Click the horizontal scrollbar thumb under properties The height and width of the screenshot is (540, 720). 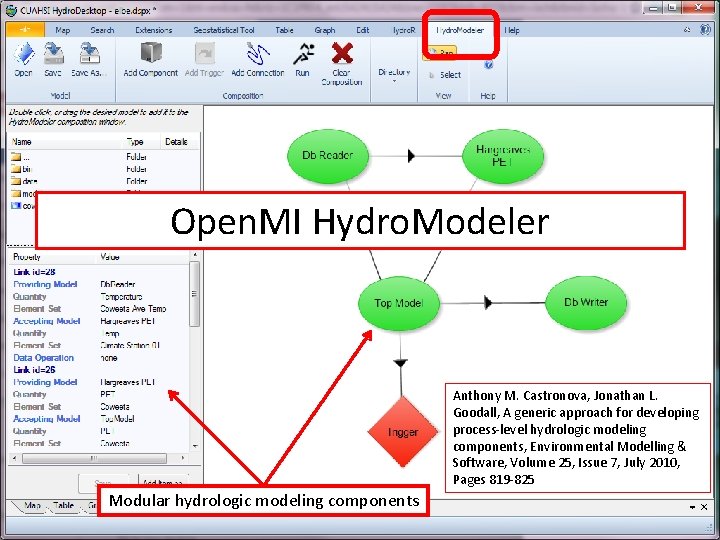click(x=94, y=458)
